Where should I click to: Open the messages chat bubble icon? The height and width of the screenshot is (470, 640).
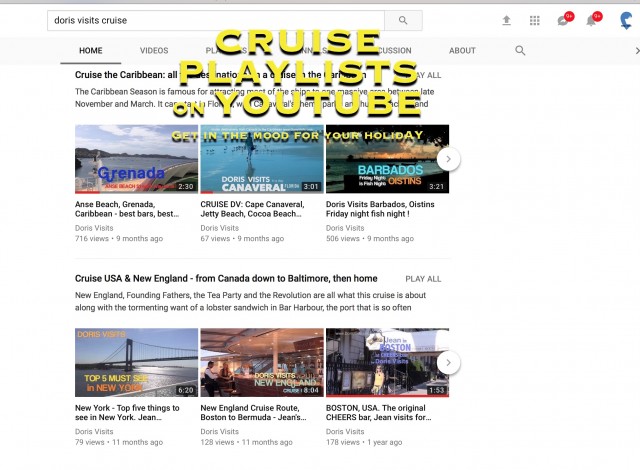point(565,19)
